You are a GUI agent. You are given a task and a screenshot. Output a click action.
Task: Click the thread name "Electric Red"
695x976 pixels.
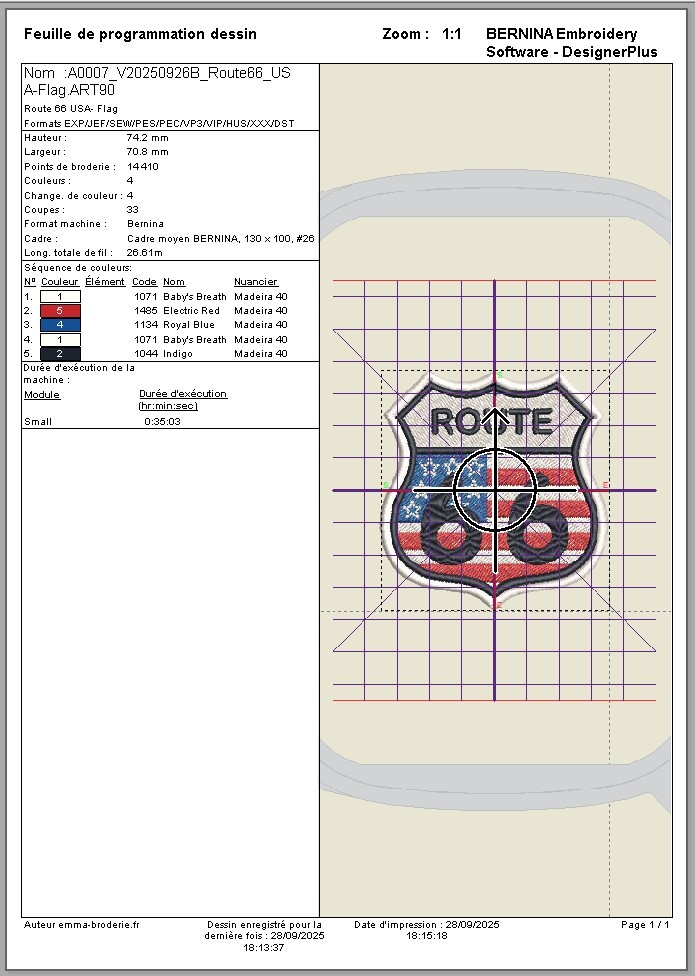pyautogui.click(x=192, y=311)
